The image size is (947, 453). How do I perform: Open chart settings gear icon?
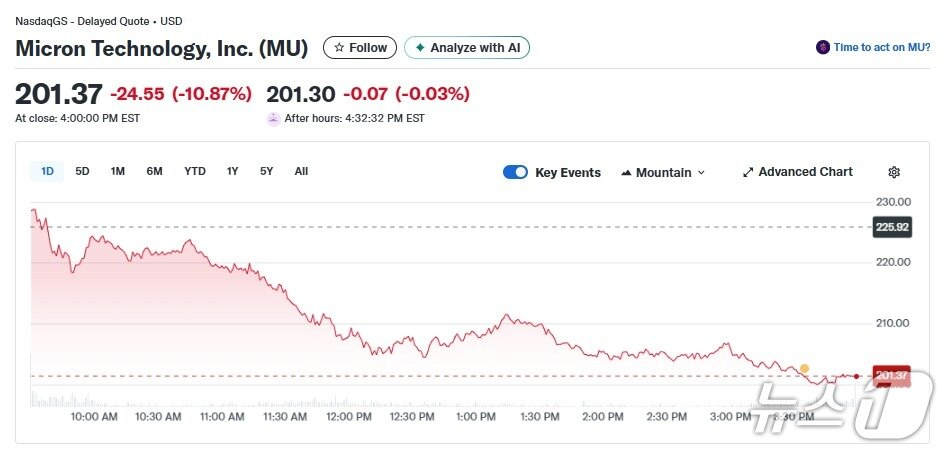tap(894, 172)
